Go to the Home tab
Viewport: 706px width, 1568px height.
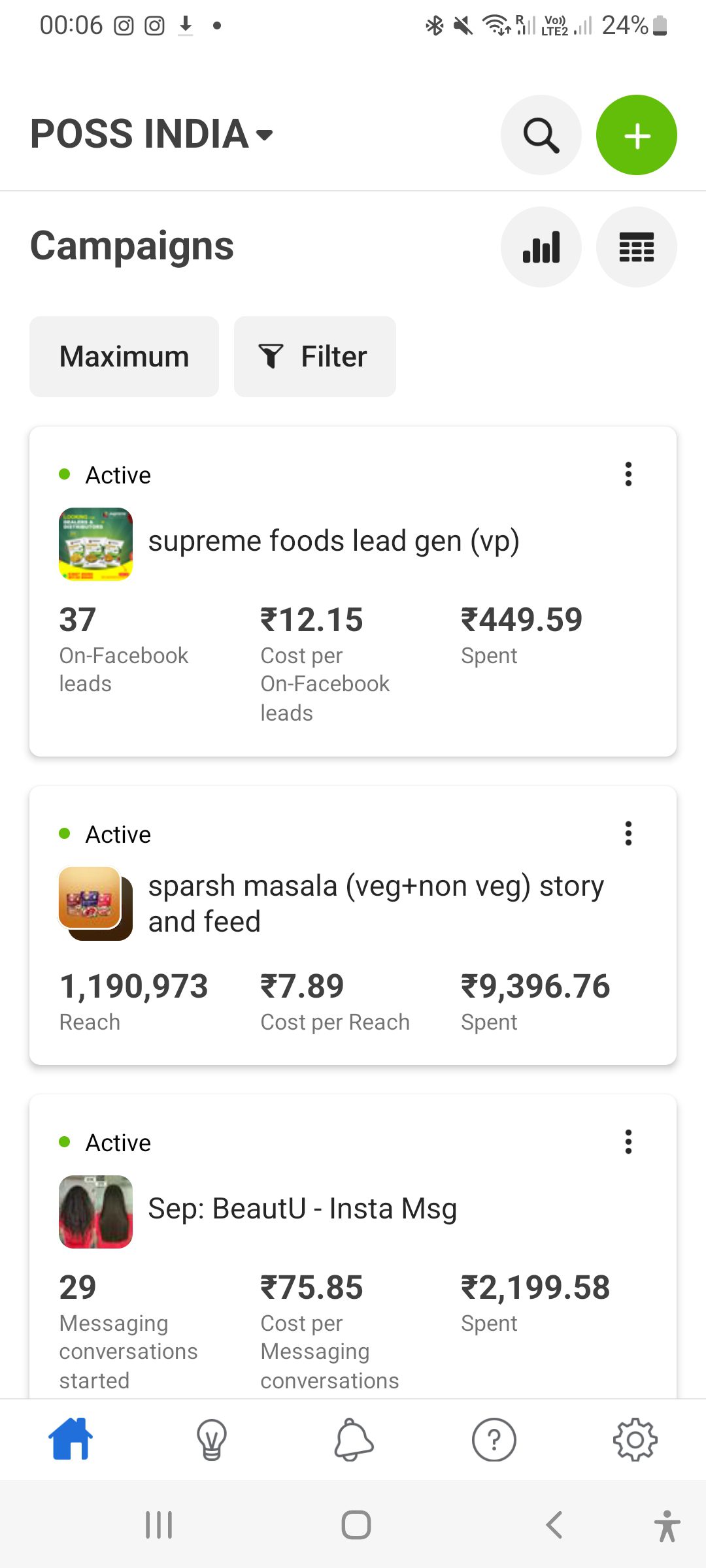71,1439
